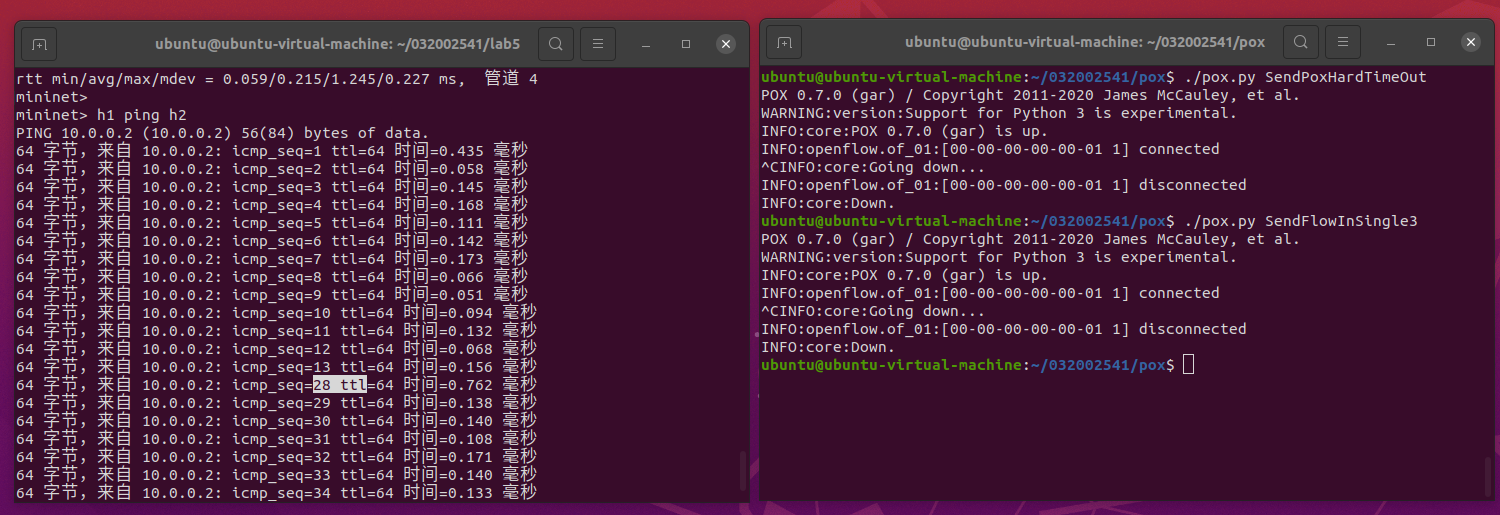Image resolution: width=1500 pixels, height=515 pixels.
Task: Minimize the pox terminal window
Action: (x=1391, y=43)
